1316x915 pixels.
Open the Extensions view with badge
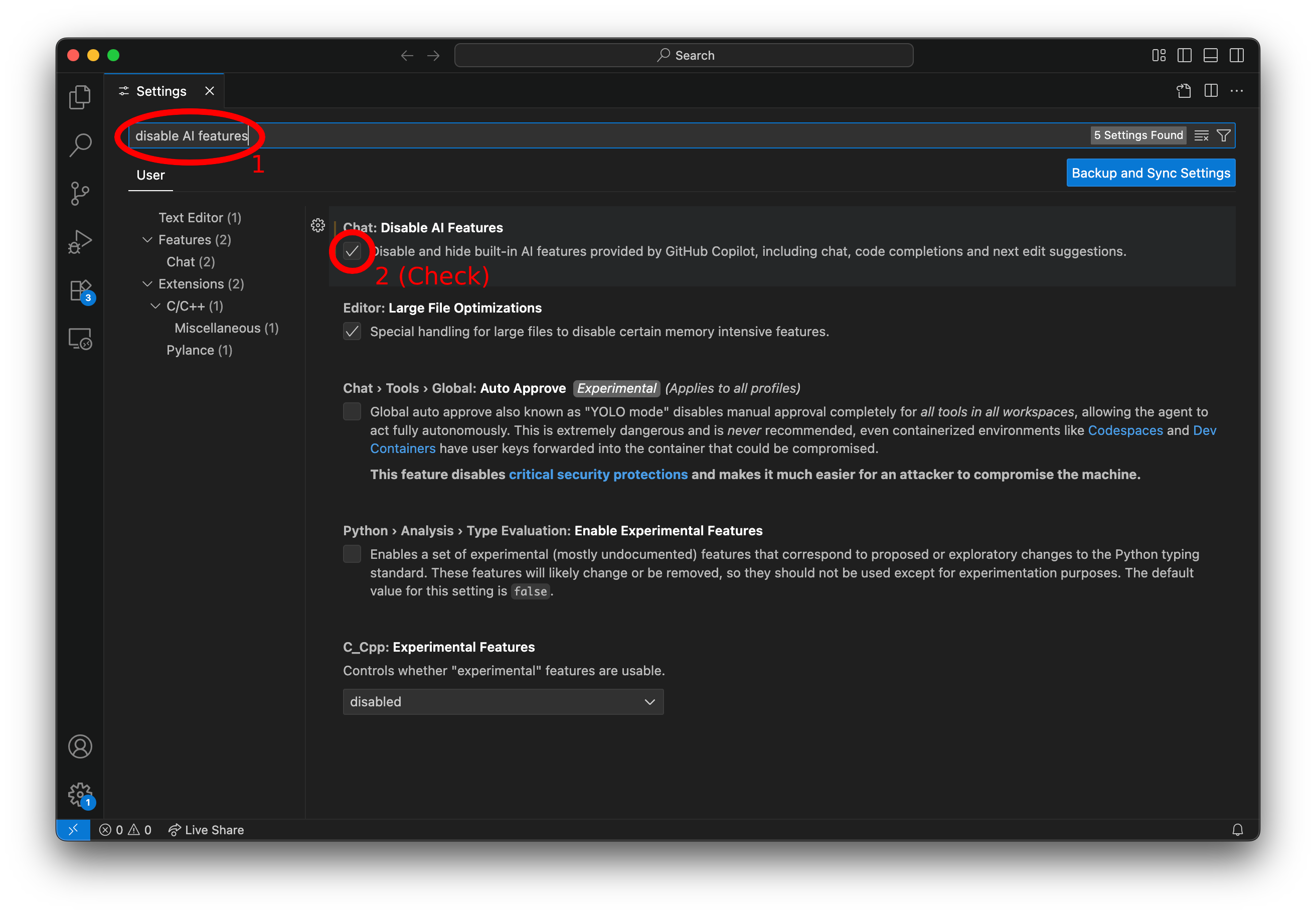pos(80,290)
